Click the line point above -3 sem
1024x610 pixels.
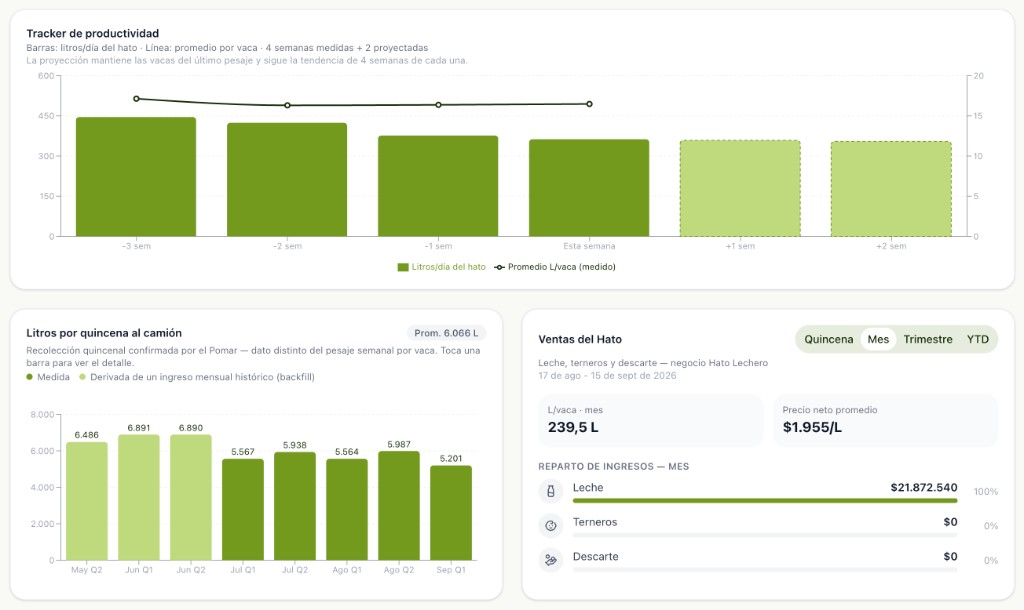tap(136, 99)
